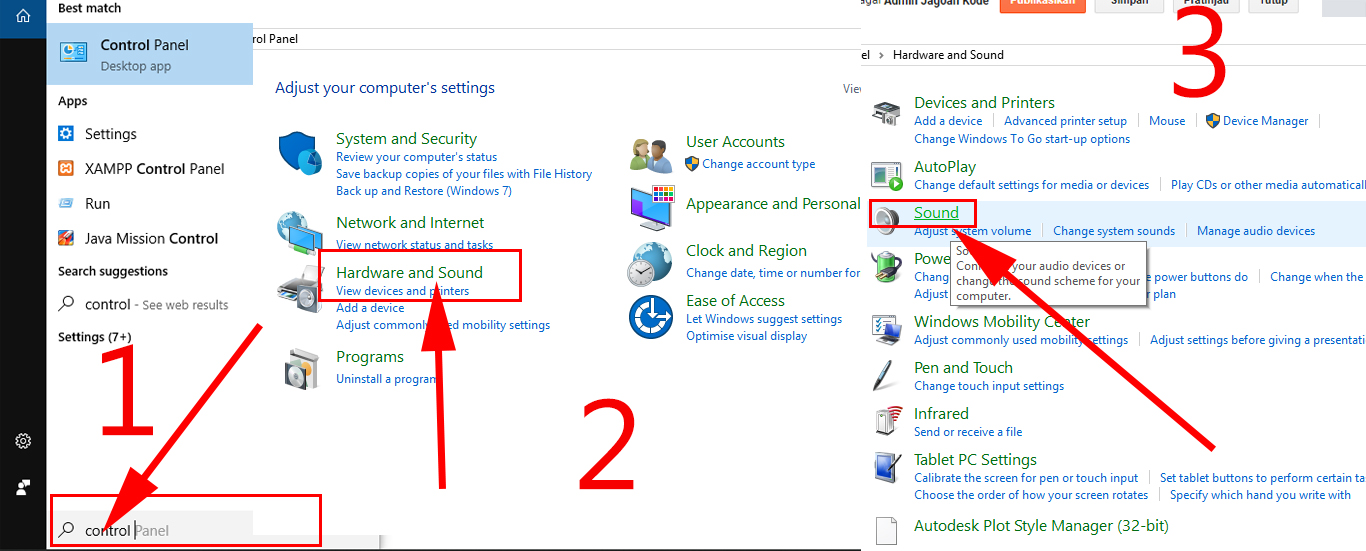Viewport: 1366px width, 551px height.
Task: Click the XAMPP Control Panel icon
Action: (x=66, y=169)
